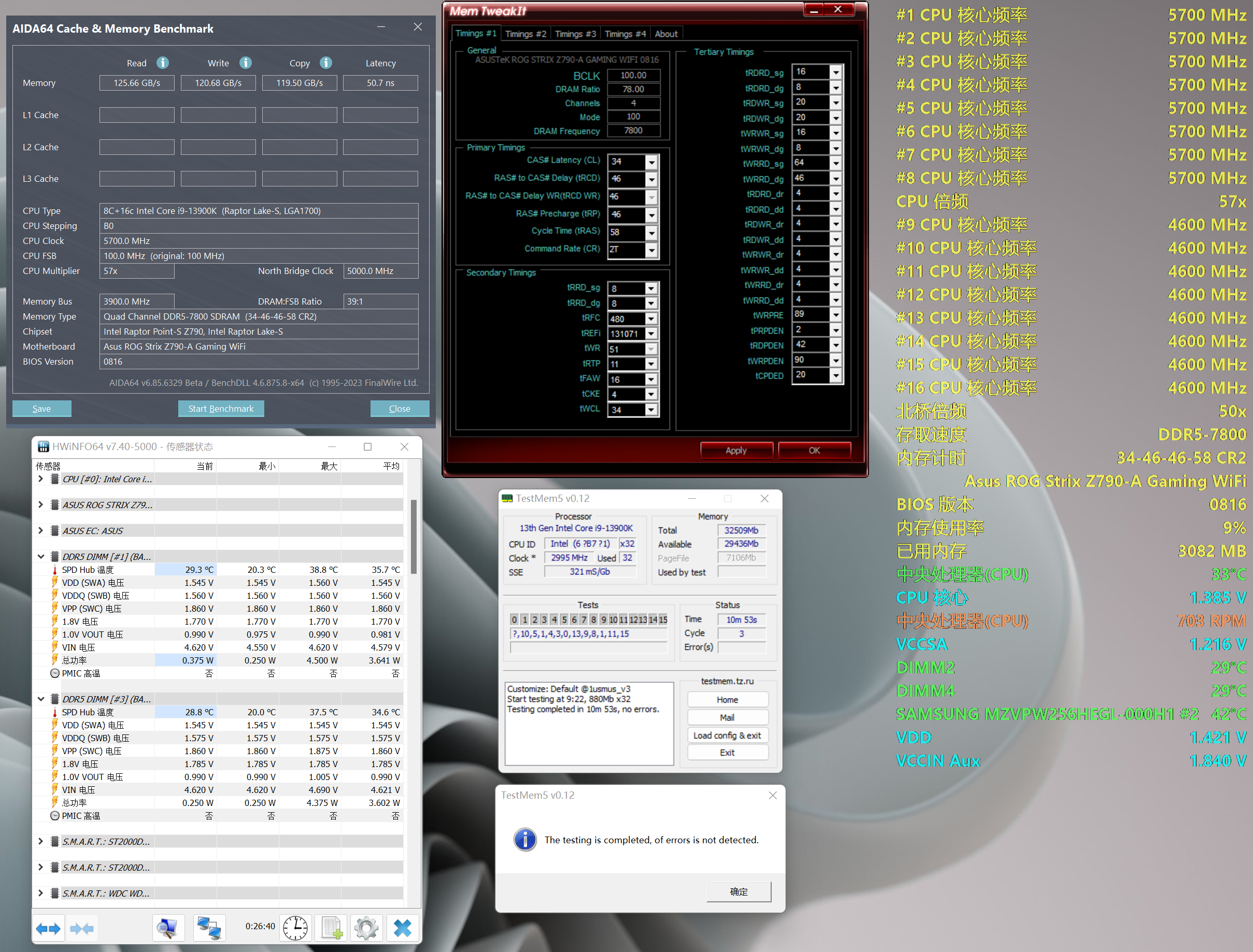1253x952 pixels.
Task: Switch to Timings #3 tab
Action: pos(576,34)
